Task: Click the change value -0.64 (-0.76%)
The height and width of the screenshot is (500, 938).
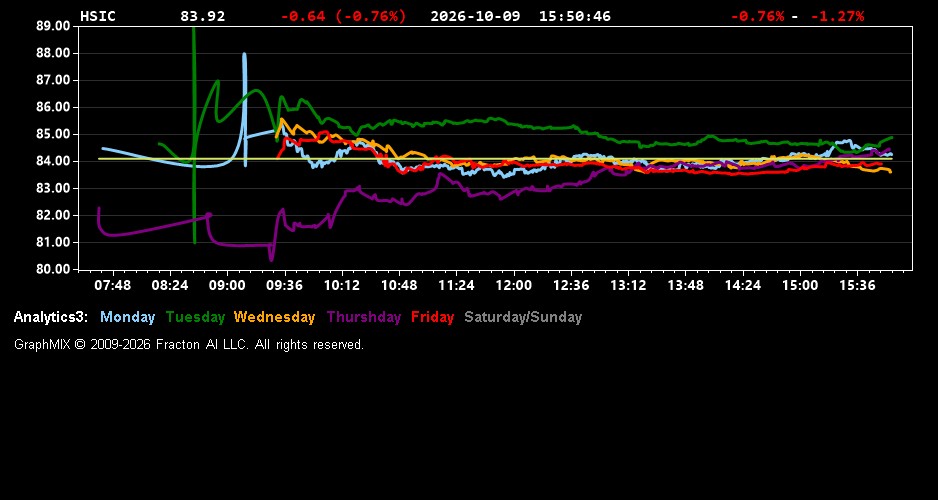Action: (343, 16)
